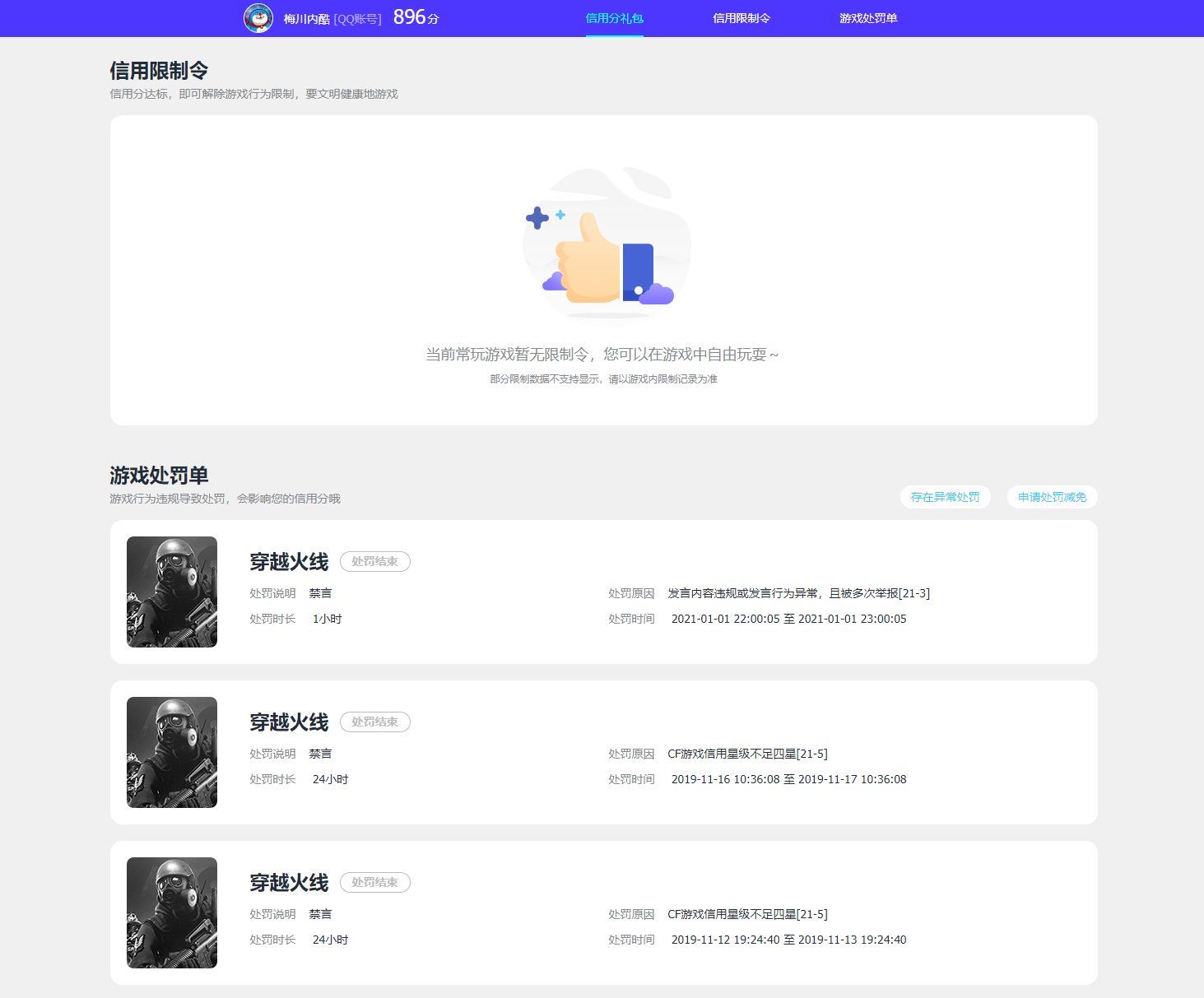Click the 游戏处罚单 section heading
Image resolution: width=1204 pixels, height=998 pixels.
click(159, 476)
